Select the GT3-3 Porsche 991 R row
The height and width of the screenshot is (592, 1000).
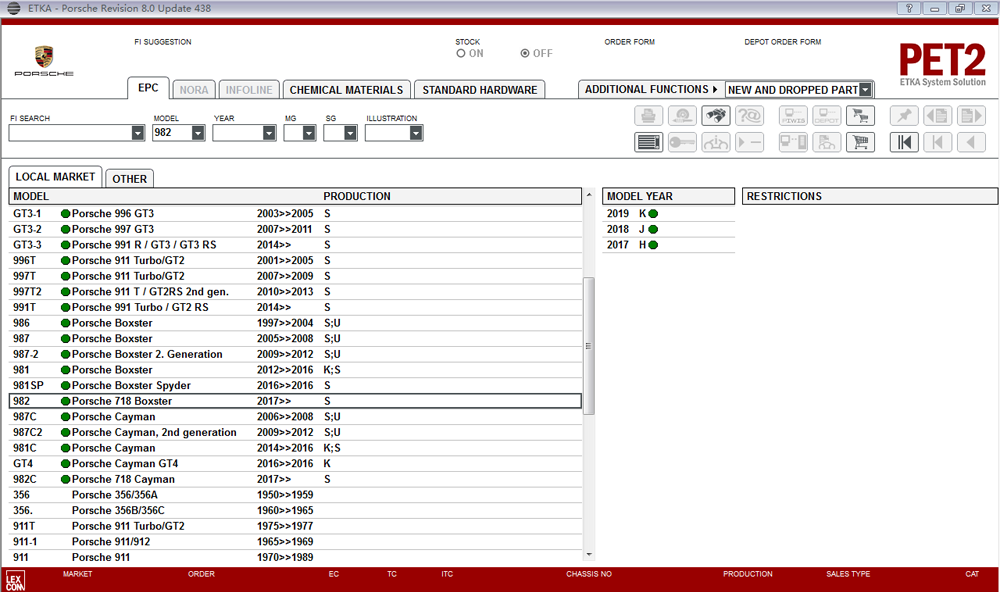(295, 245)
